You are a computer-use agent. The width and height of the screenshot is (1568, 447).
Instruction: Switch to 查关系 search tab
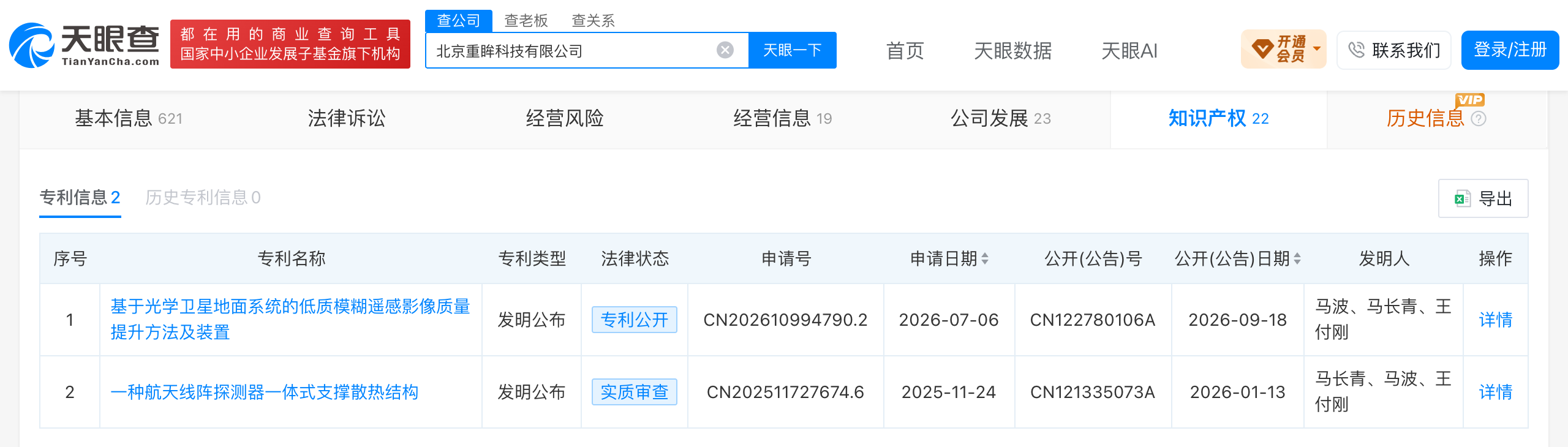[x=593, y=21]
